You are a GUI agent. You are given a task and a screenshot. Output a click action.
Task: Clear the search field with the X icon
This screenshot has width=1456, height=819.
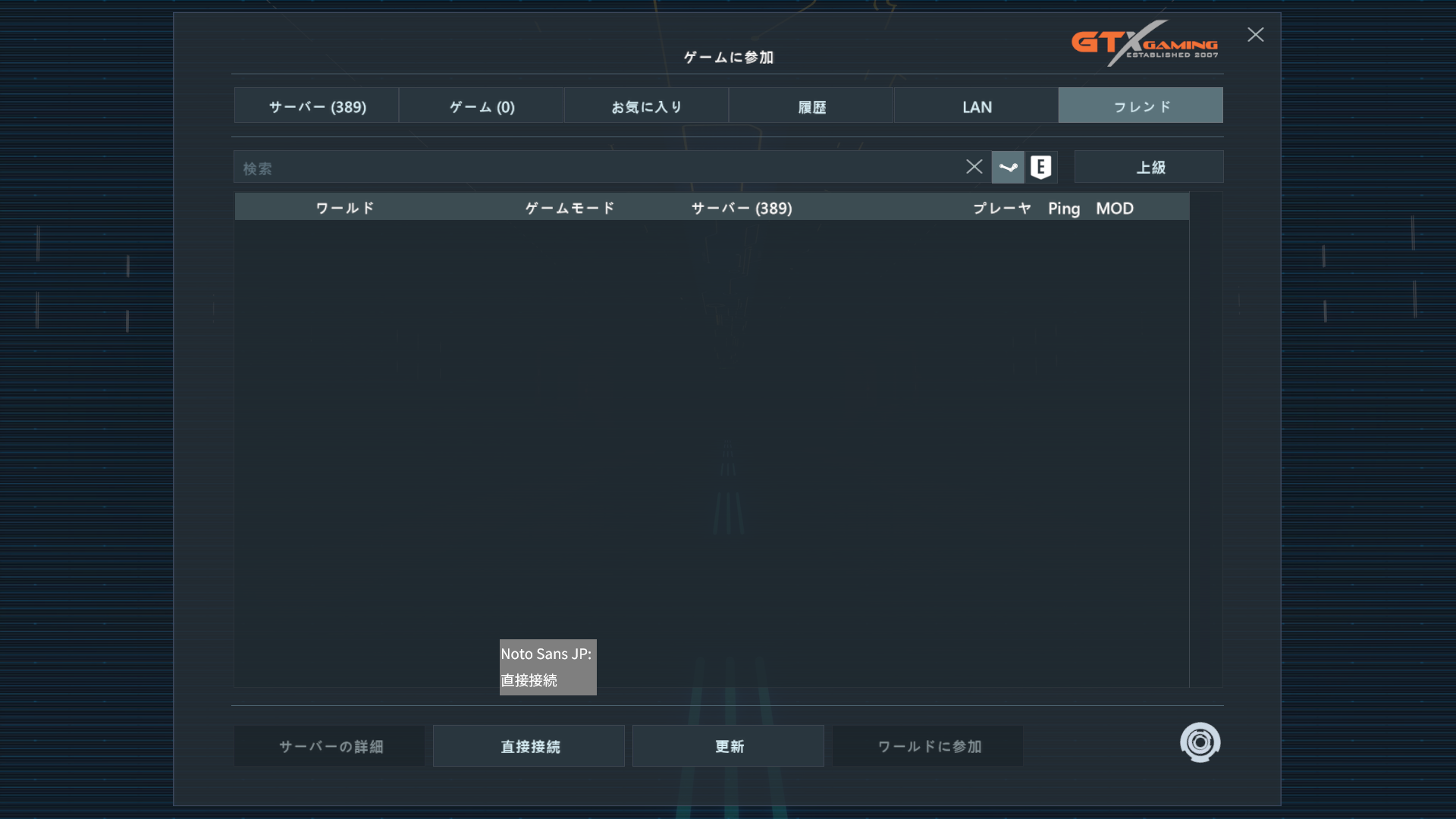coord(974,167)
